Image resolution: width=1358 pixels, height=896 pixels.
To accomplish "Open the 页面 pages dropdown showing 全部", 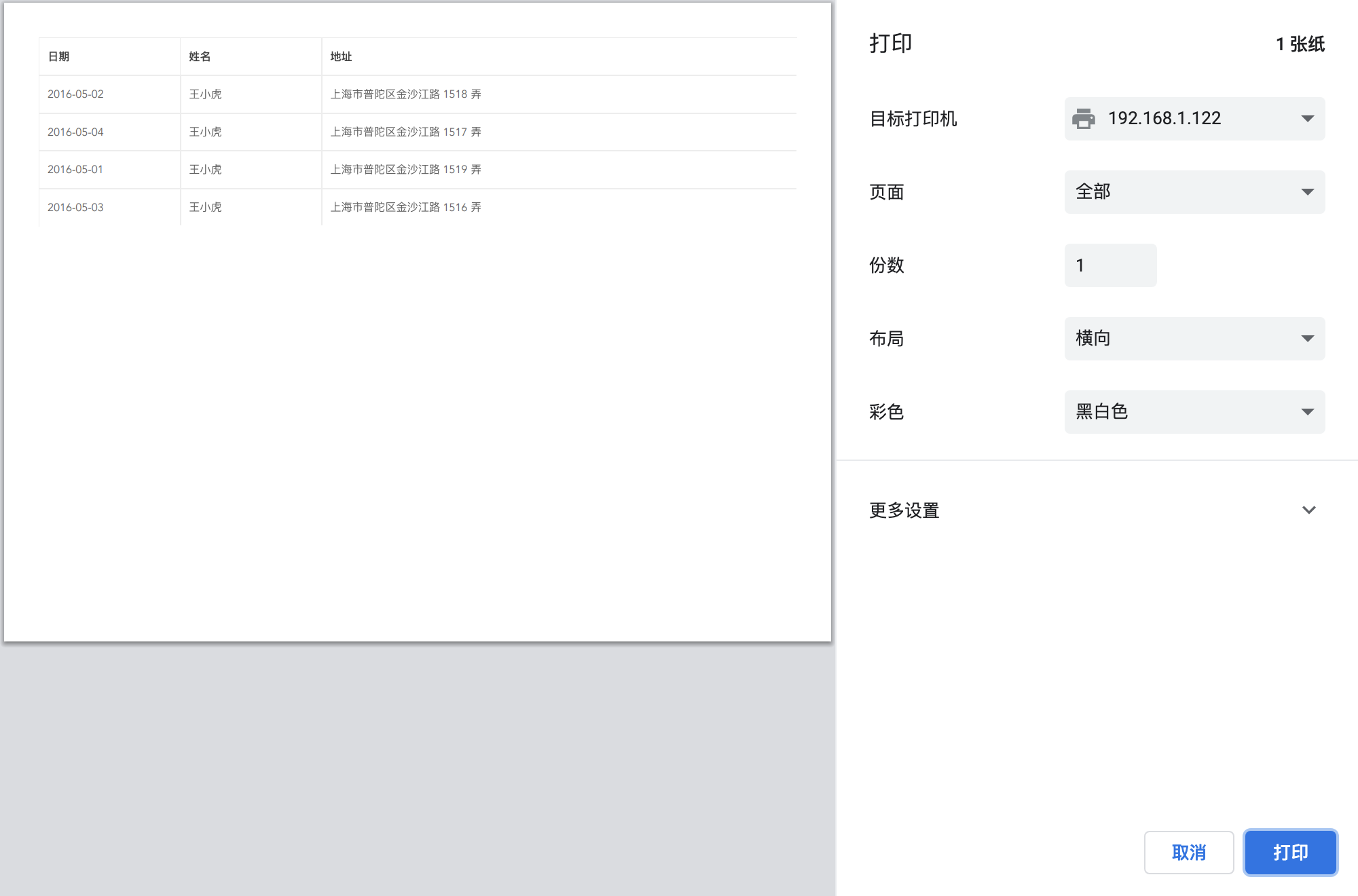I will [1194, 192].
